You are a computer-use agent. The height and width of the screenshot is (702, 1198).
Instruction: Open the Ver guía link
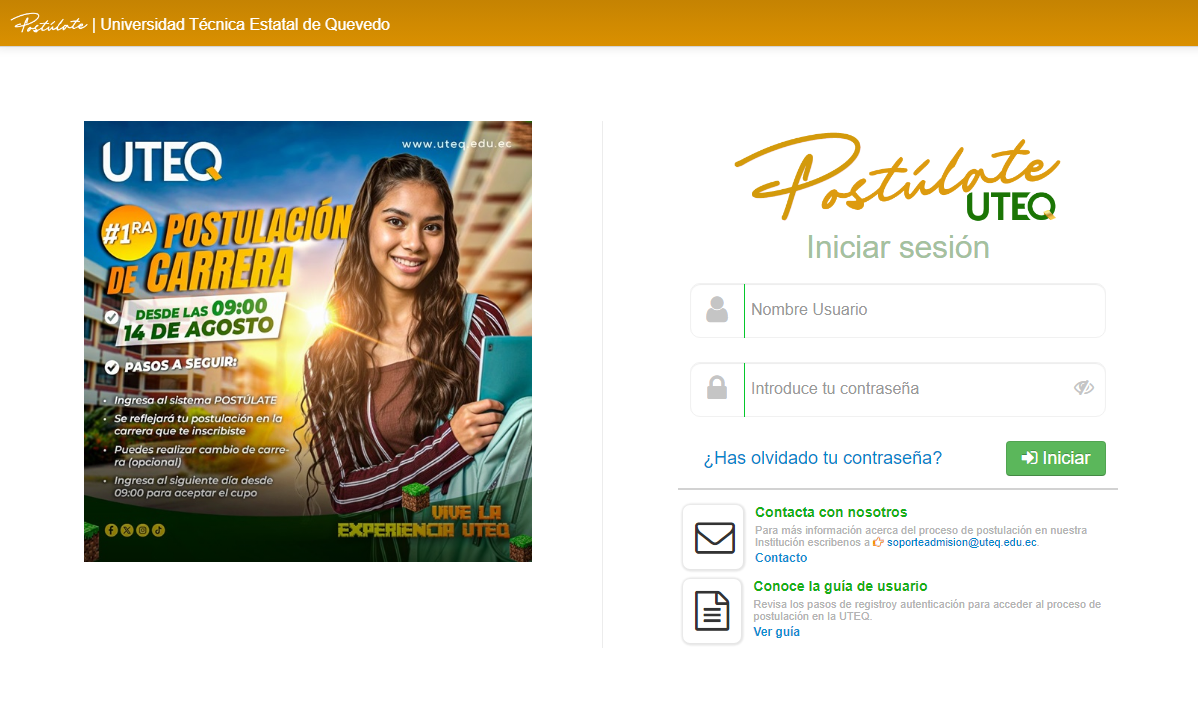[776, 632]
